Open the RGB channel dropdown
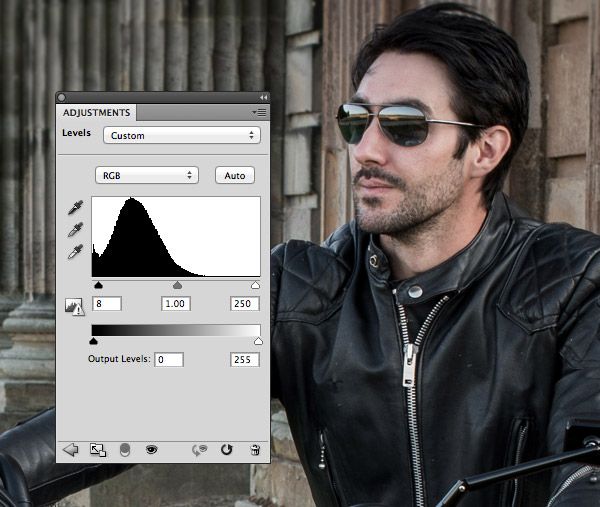This screenshot has width=600, height=507. click(x=147, y=175)
